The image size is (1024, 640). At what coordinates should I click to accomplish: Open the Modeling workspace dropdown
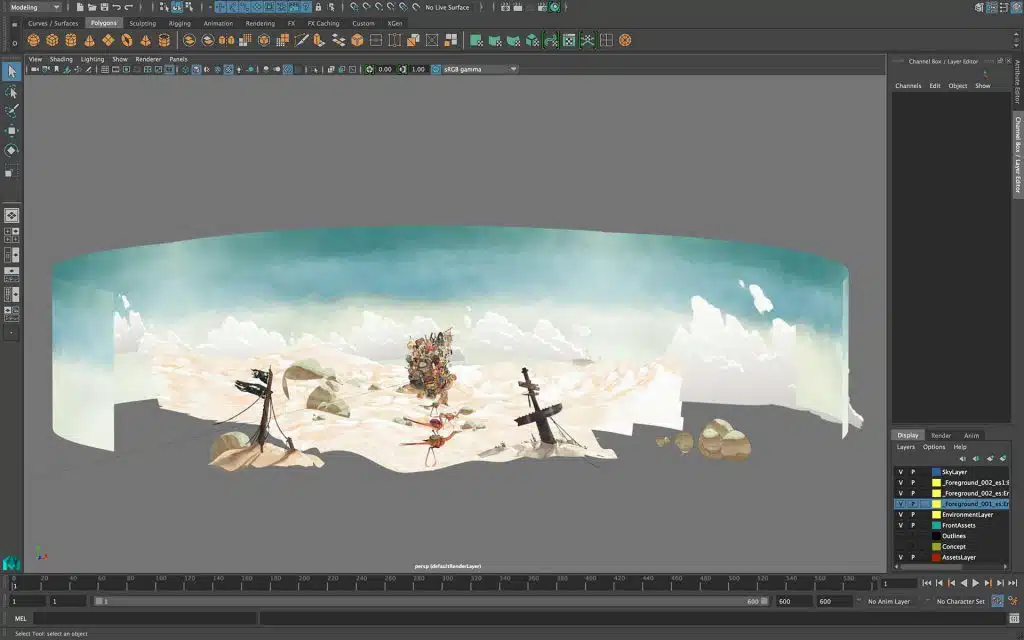(34, 7)
